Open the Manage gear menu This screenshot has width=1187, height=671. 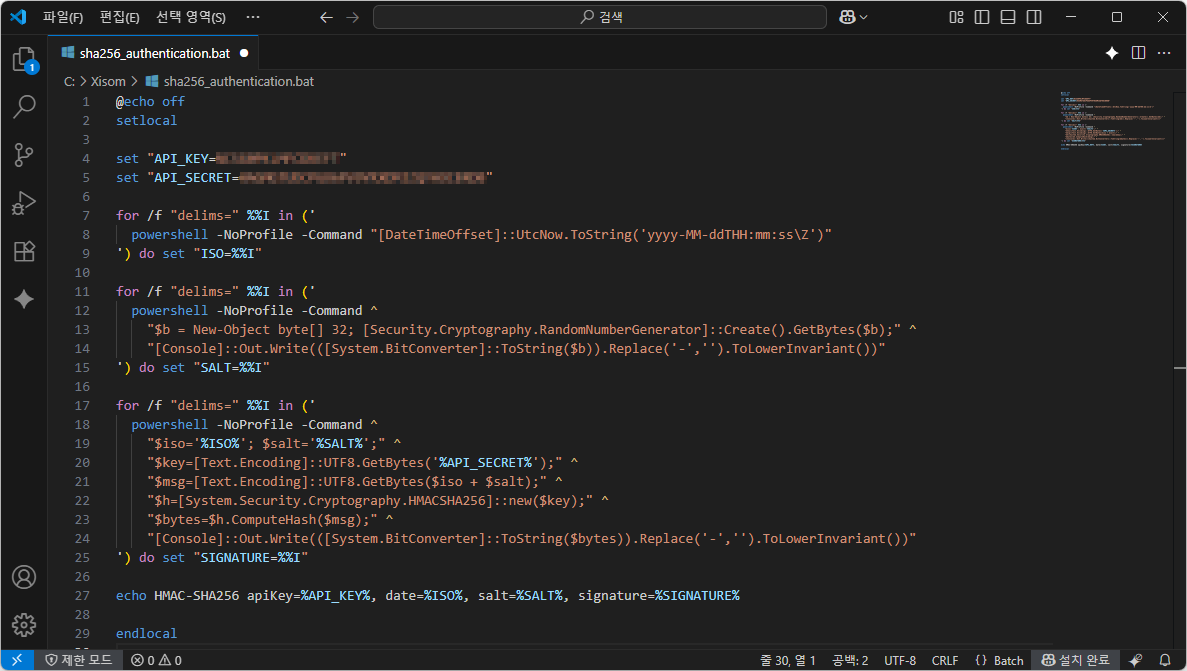[24, 625]
